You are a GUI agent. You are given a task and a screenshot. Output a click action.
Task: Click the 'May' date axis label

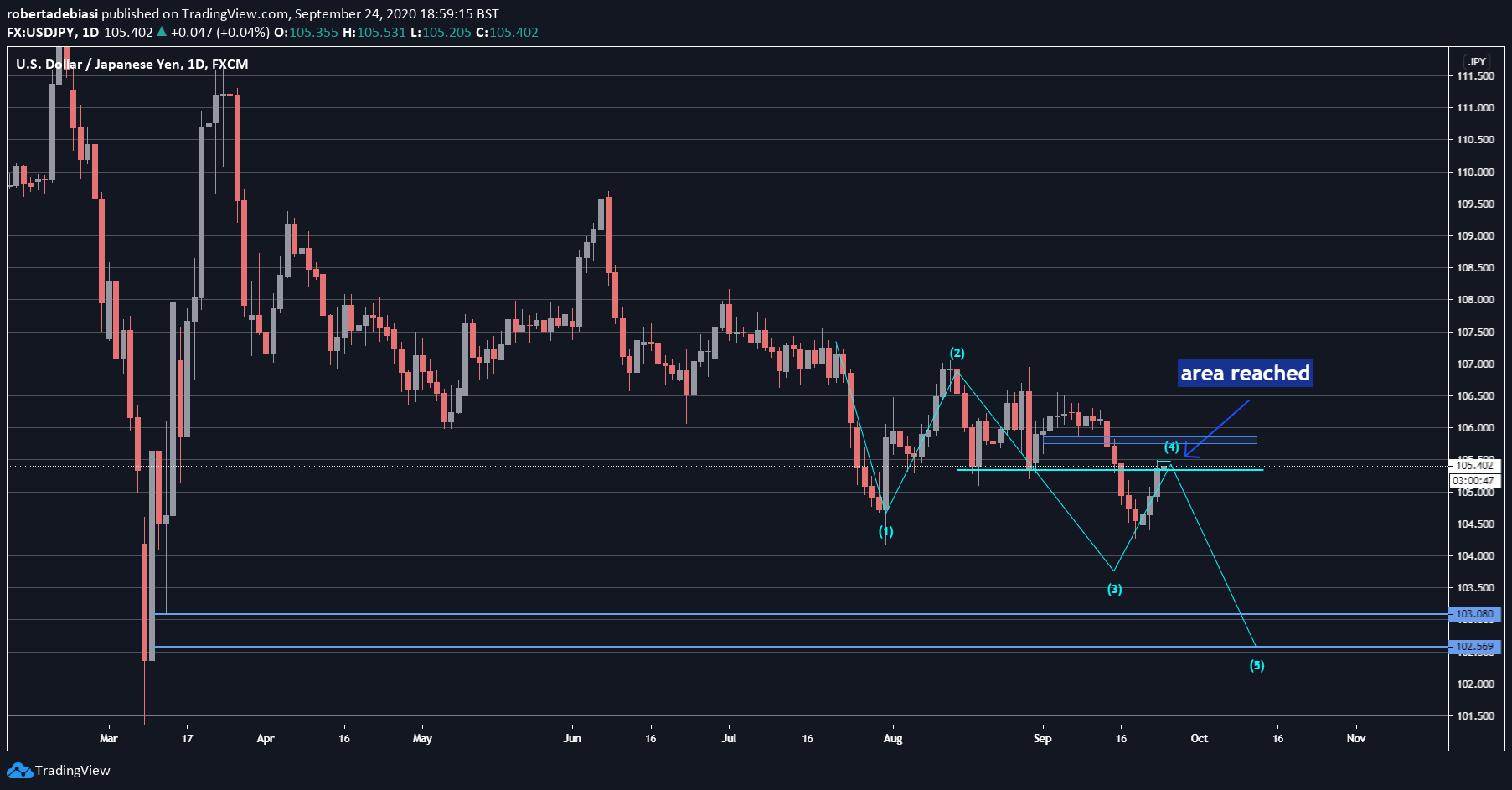[x=423, y=738]
